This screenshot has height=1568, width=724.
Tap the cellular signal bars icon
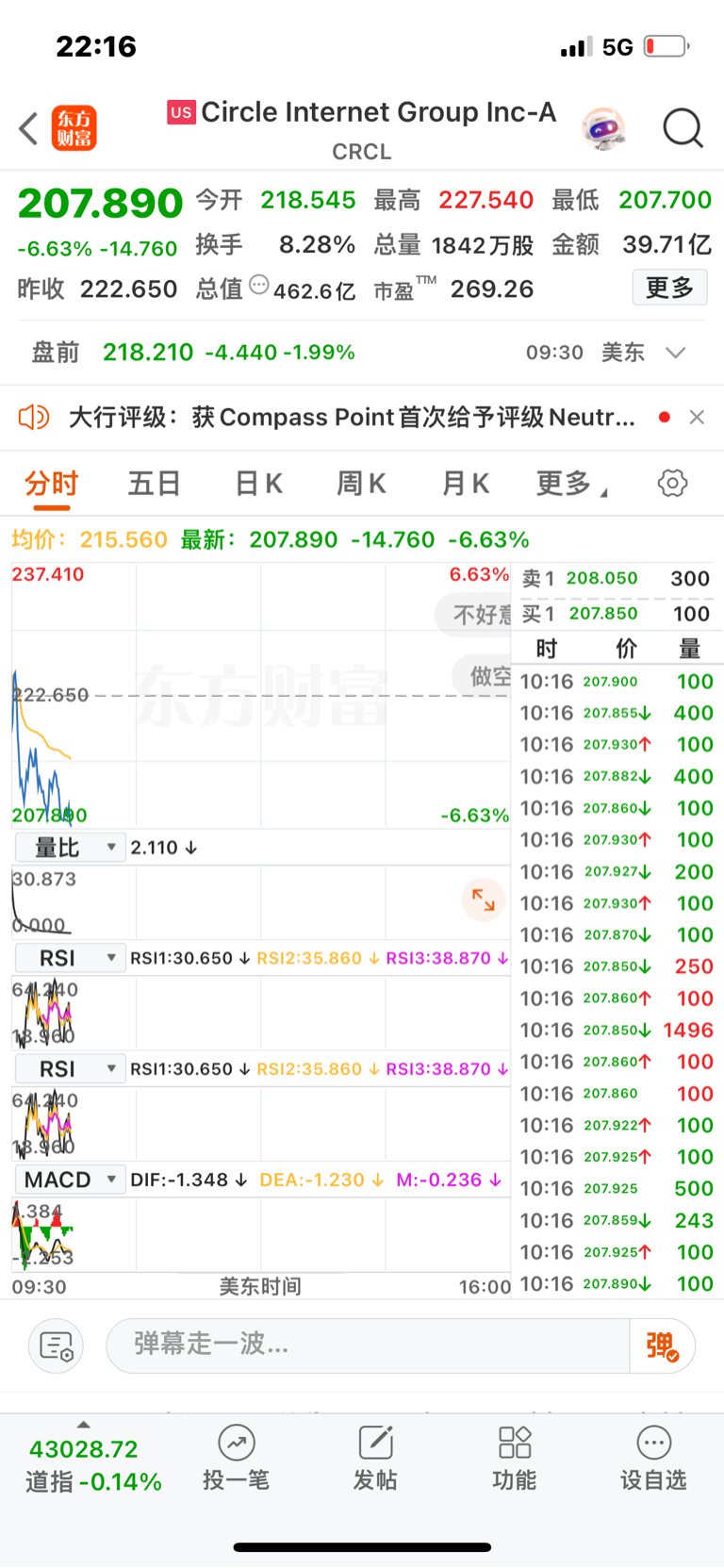576,47
